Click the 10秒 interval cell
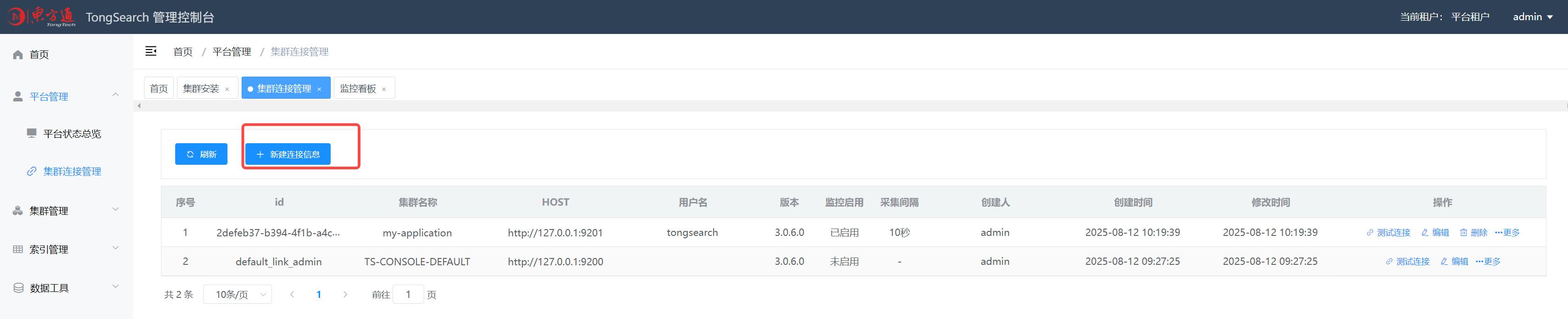Image resolution: width=1568 pixels, height=319 pixels. click(899, 233)
